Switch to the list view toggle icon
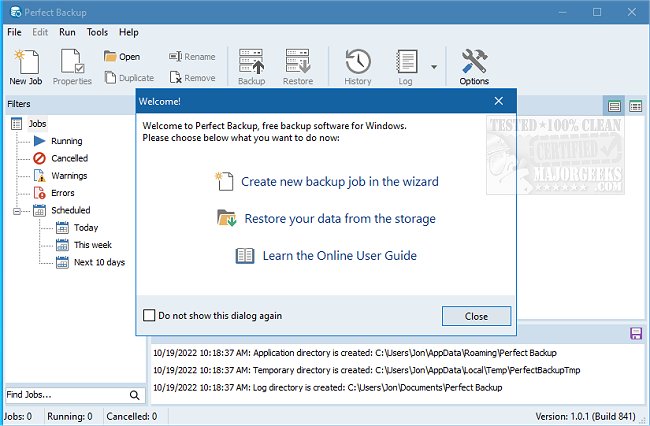This screenshot has height=426, width=650. (615, 105)
